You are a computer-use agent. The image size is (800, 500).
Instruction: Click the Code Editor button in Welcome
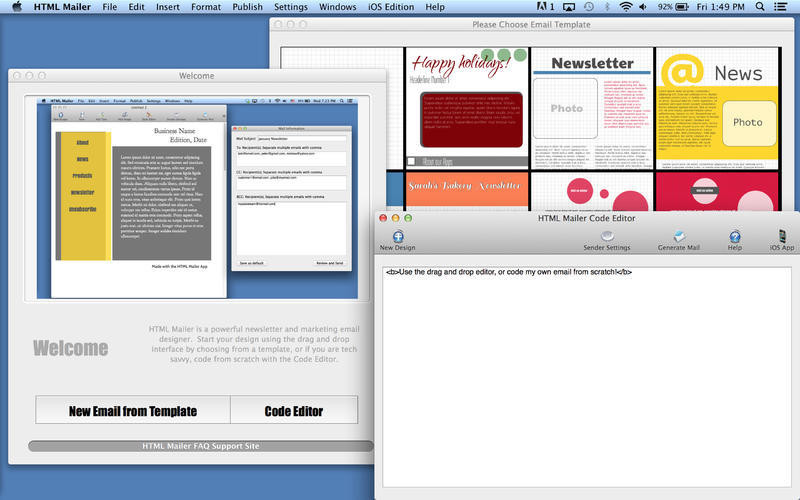[294, 410]
